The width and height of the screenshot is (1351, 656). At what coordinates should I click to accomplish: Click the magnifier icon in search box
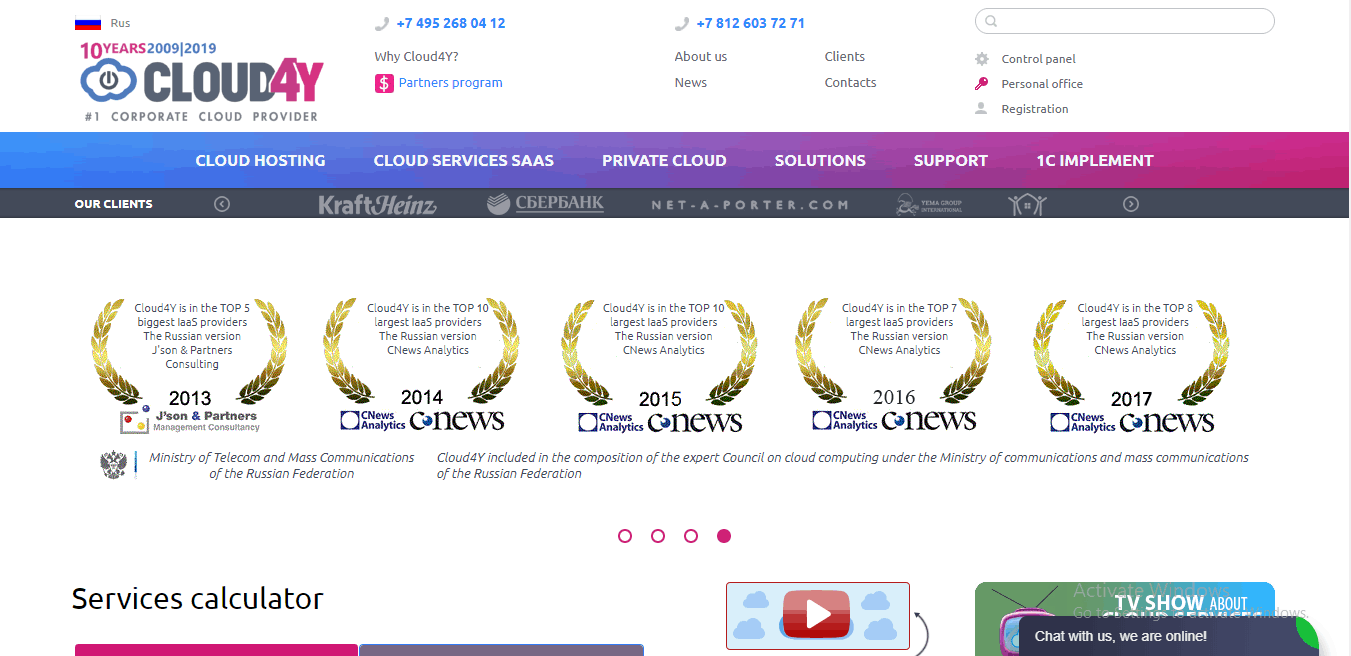tap(992, 21)
